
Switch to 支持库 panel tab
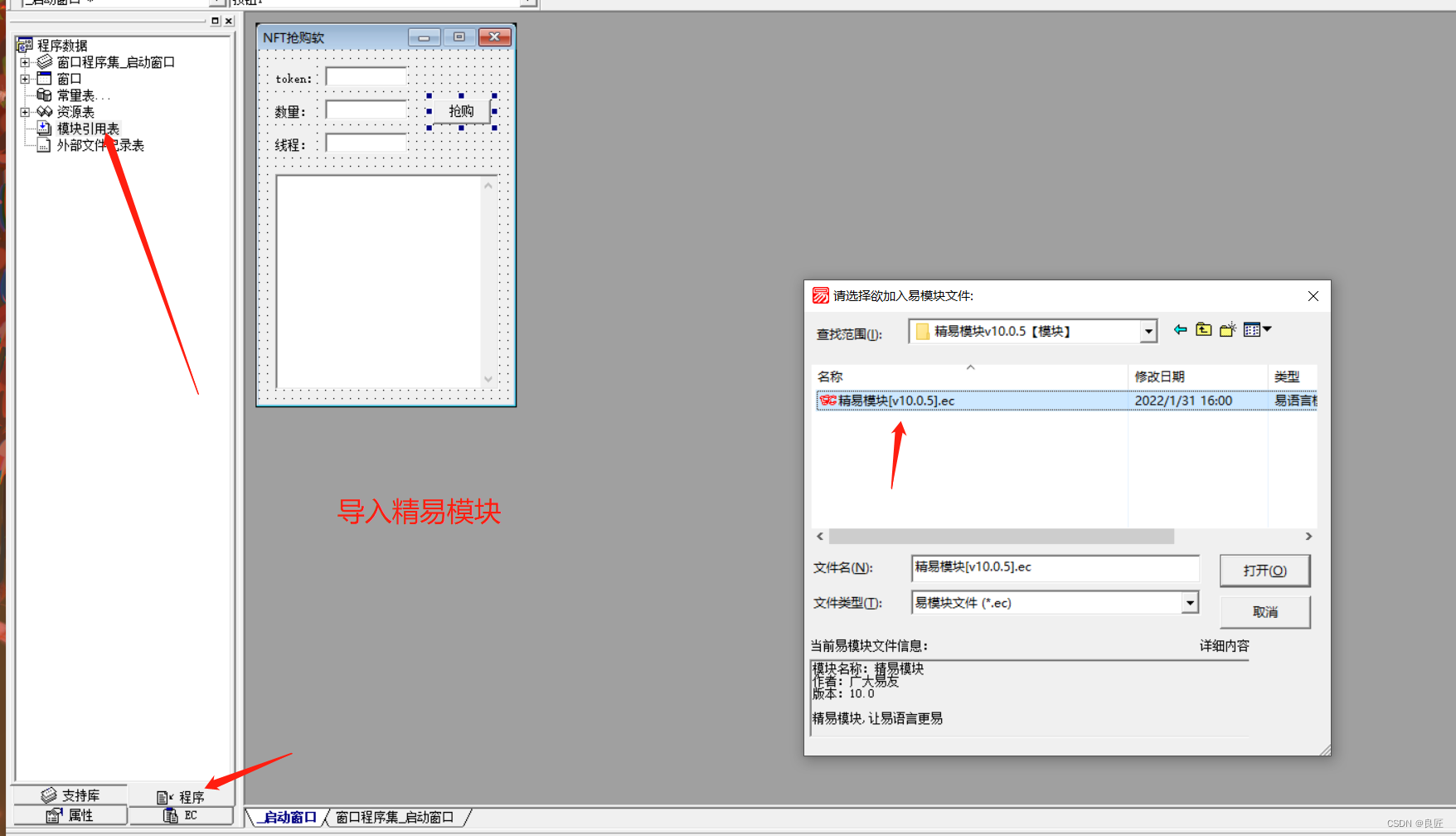pos(70,795)
